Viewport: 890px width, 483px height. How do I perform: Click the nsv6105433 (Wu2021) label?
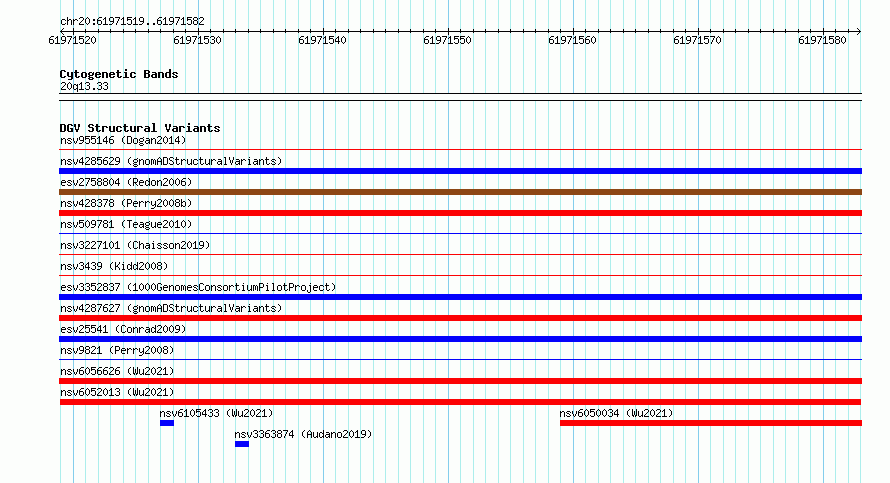pyautogui.click(x=216, y=413)
